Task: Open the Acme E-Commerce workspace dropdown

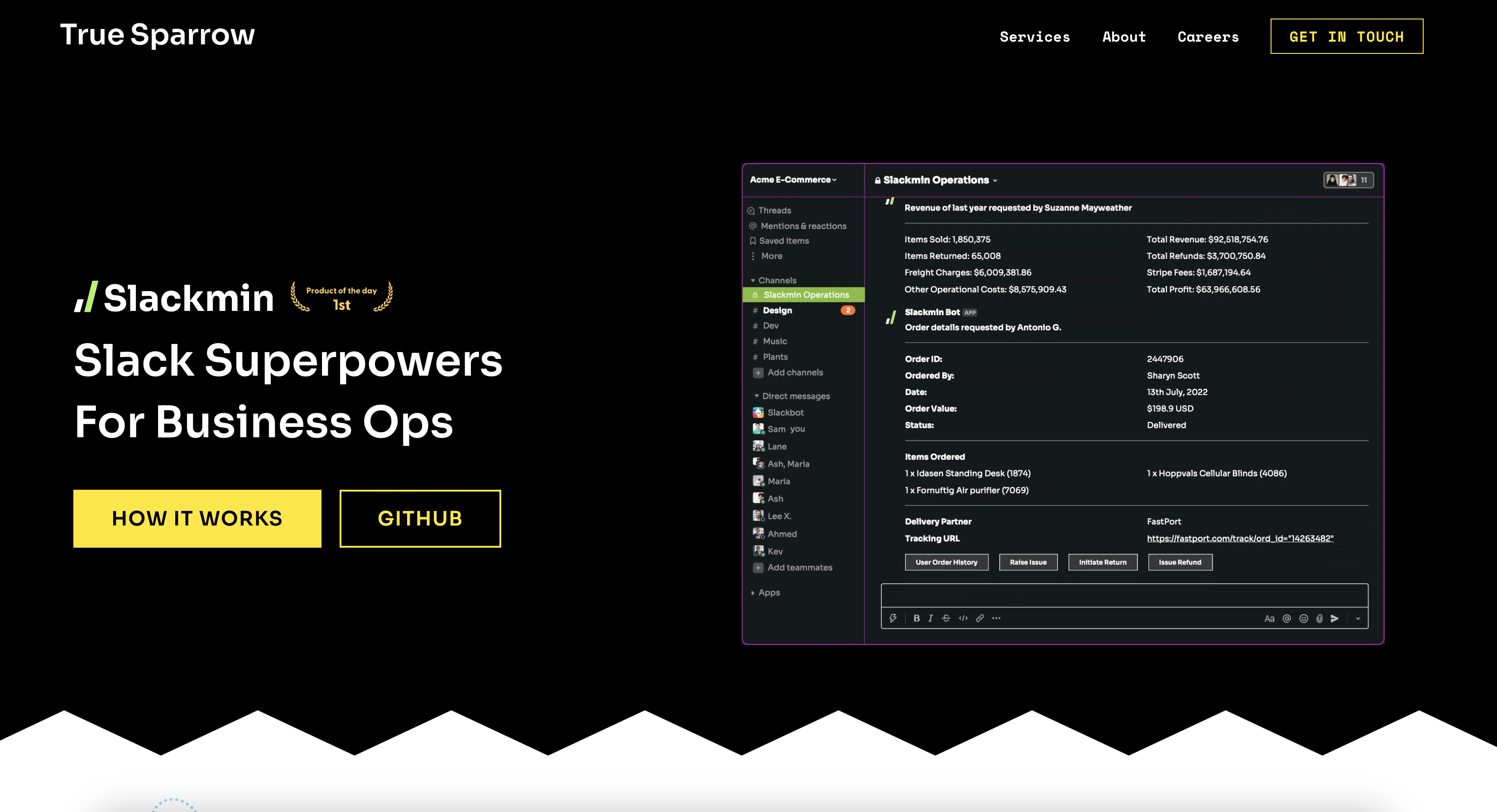Action: [x=793, y=180]
